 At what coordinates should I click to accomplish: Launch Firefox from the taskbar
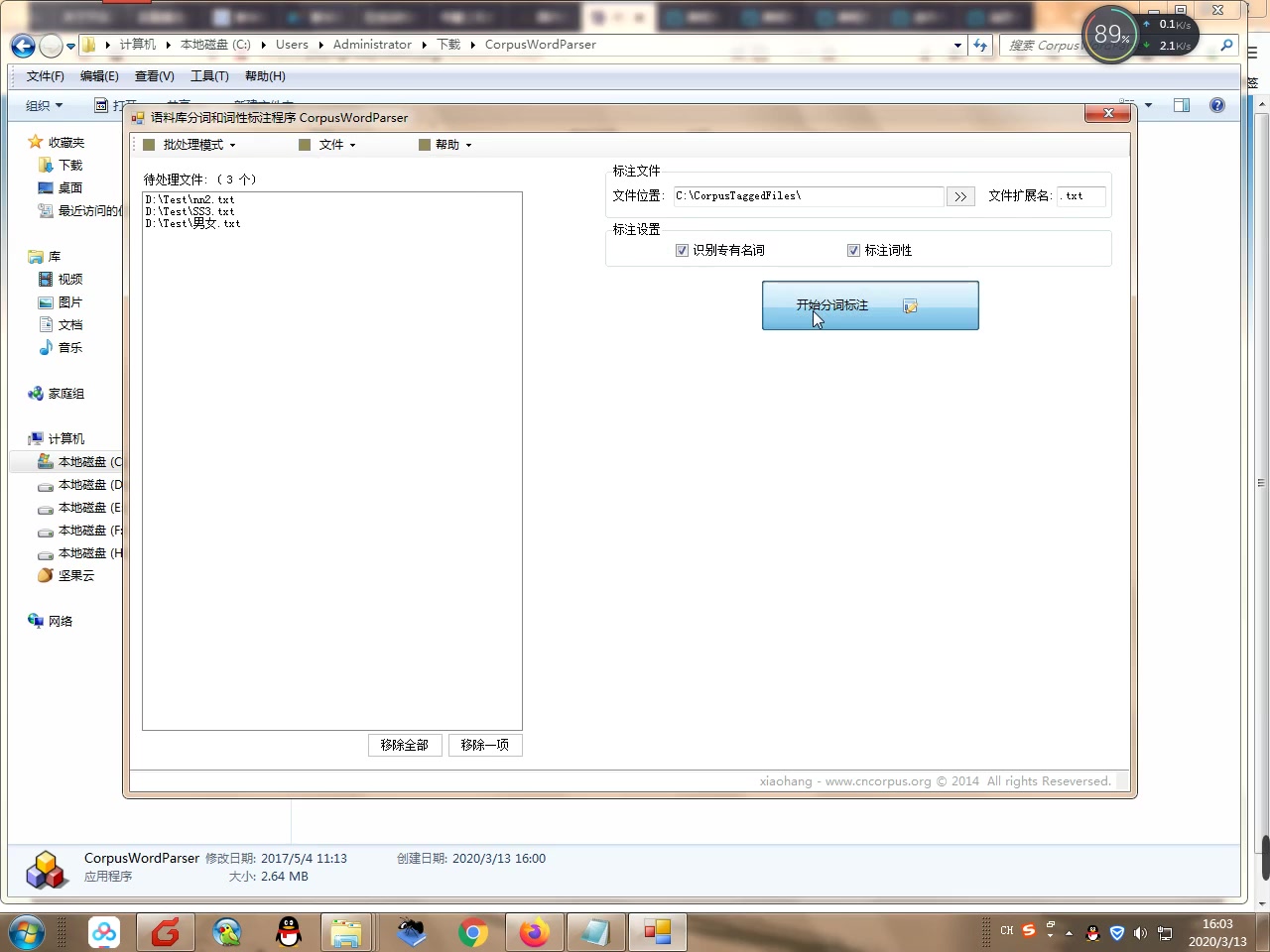coord(535,932)
